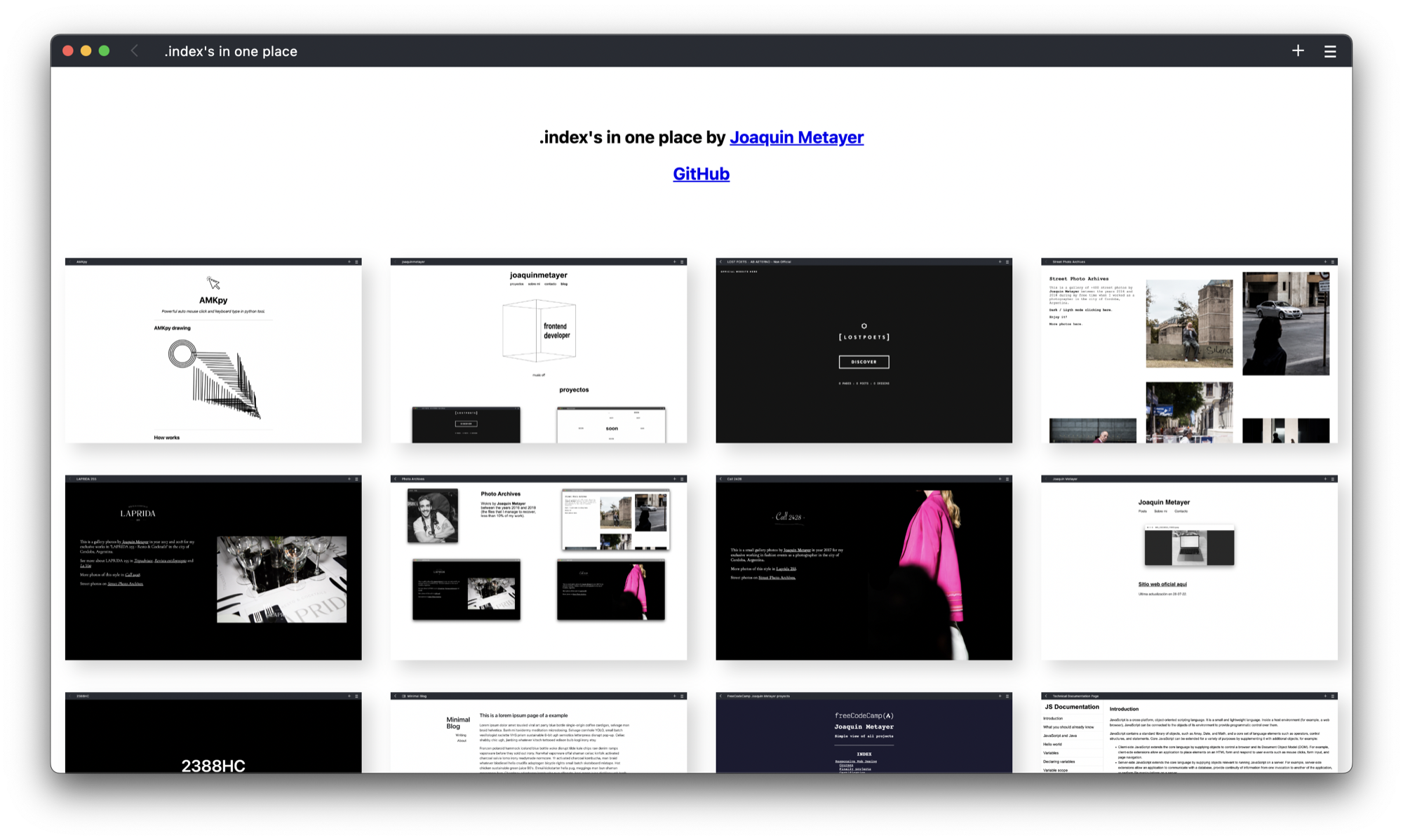Click the red close window button
Screen dimensions: 1403x840
tap(68, 50)
